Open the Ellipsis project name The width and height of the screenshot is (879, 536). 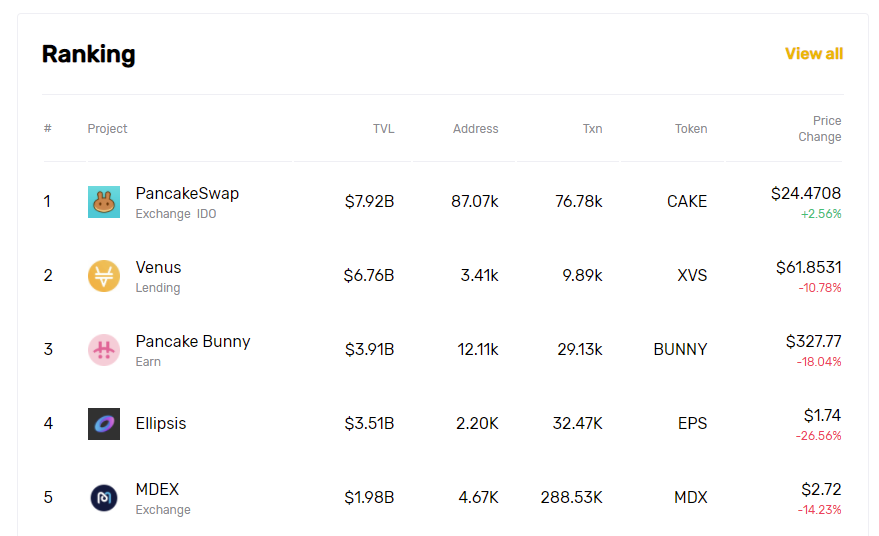pos(161,423)
